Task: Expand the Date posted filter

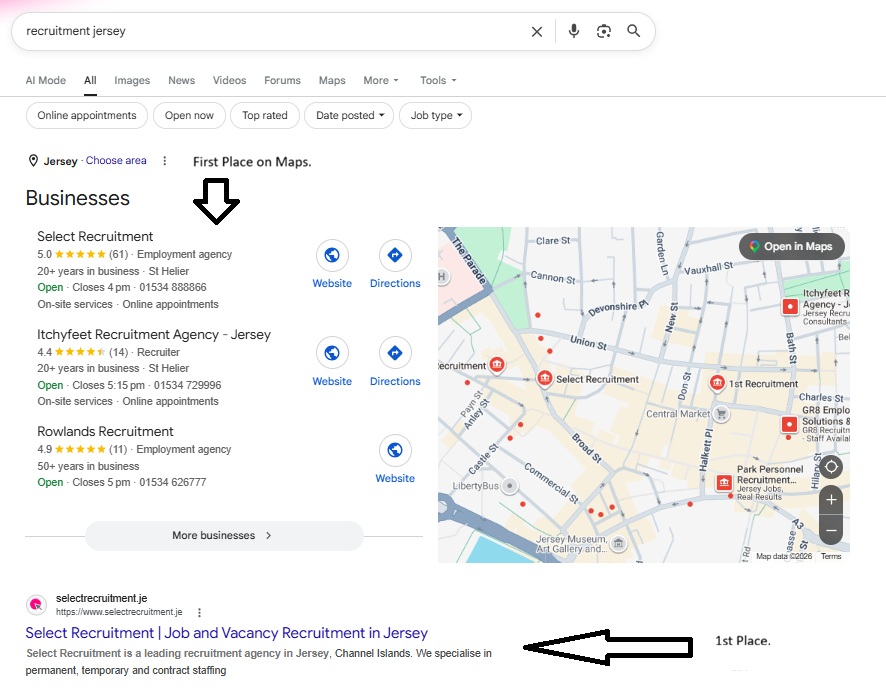Action: 349,115
